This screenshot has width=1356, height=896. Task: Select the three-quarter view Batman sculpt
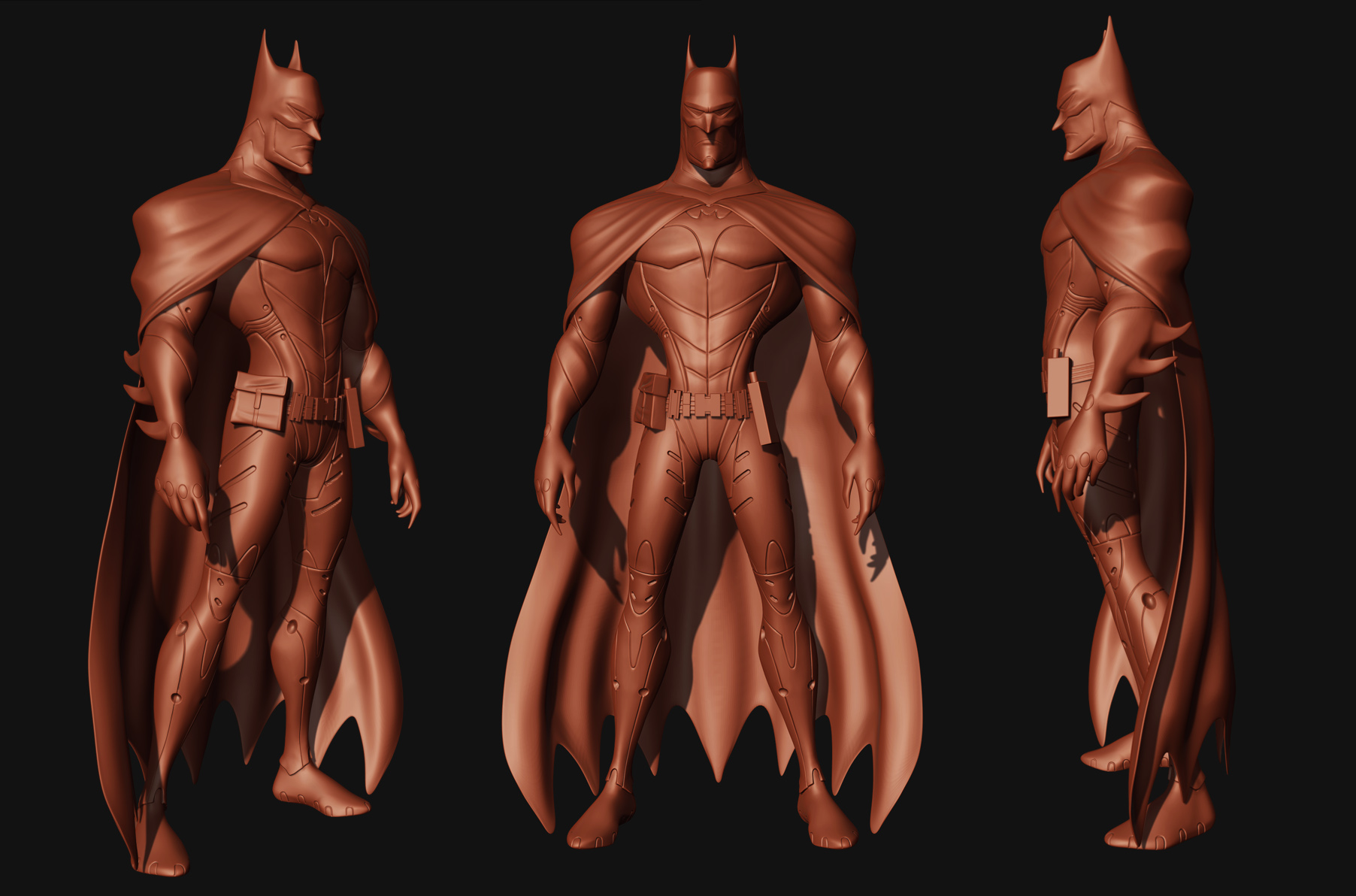256,451
